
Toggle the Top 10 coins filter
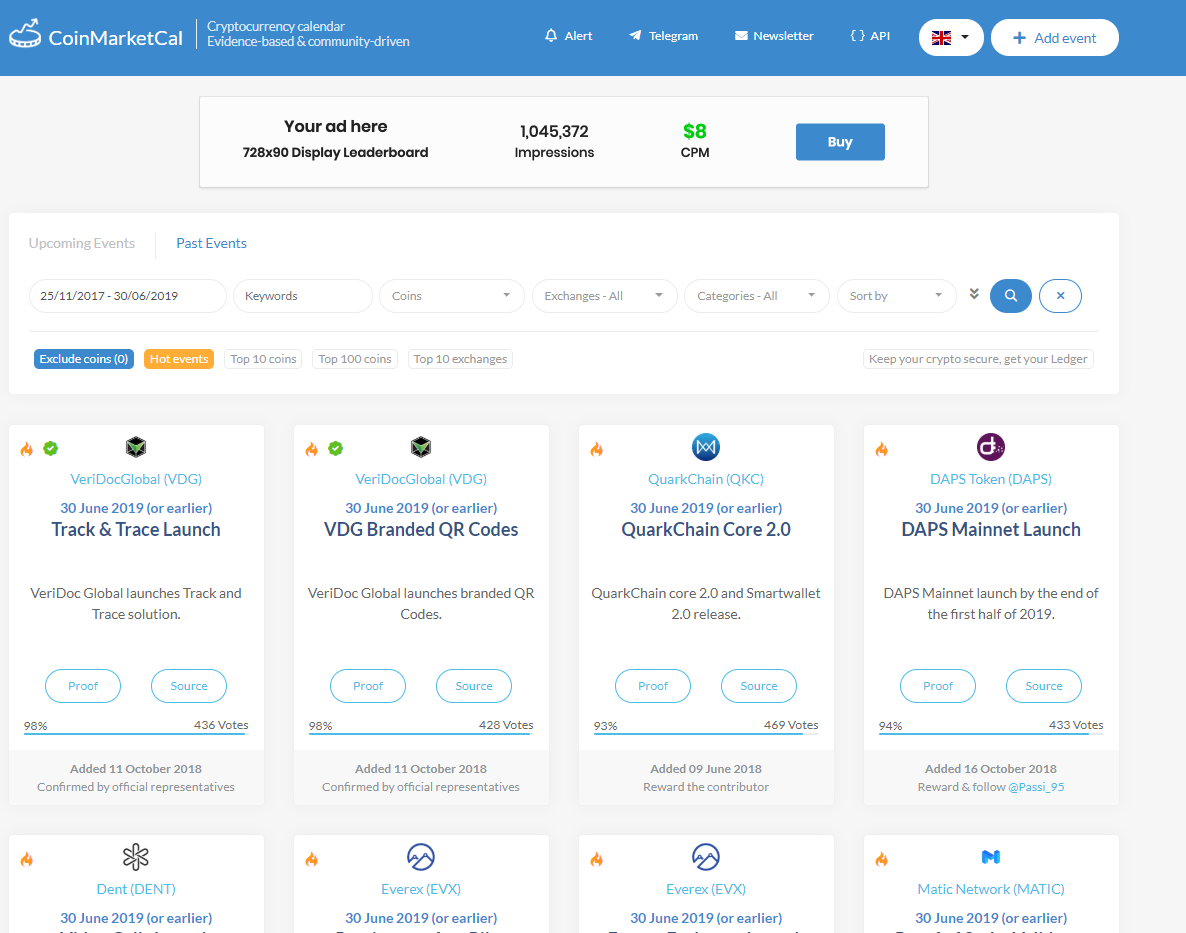[x=263, y=358]
